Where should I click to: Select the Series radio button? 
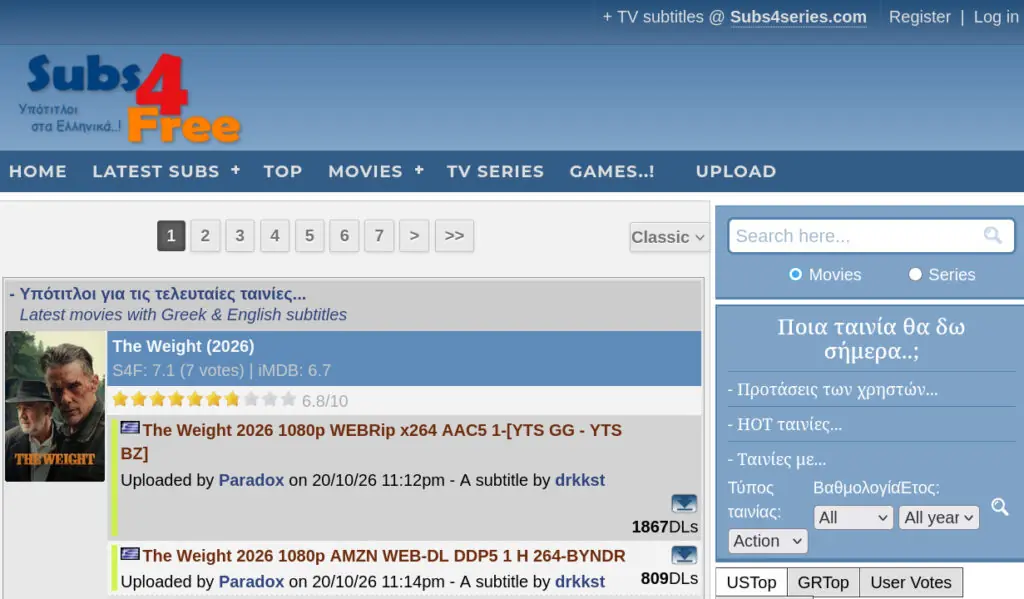point(915,274)
